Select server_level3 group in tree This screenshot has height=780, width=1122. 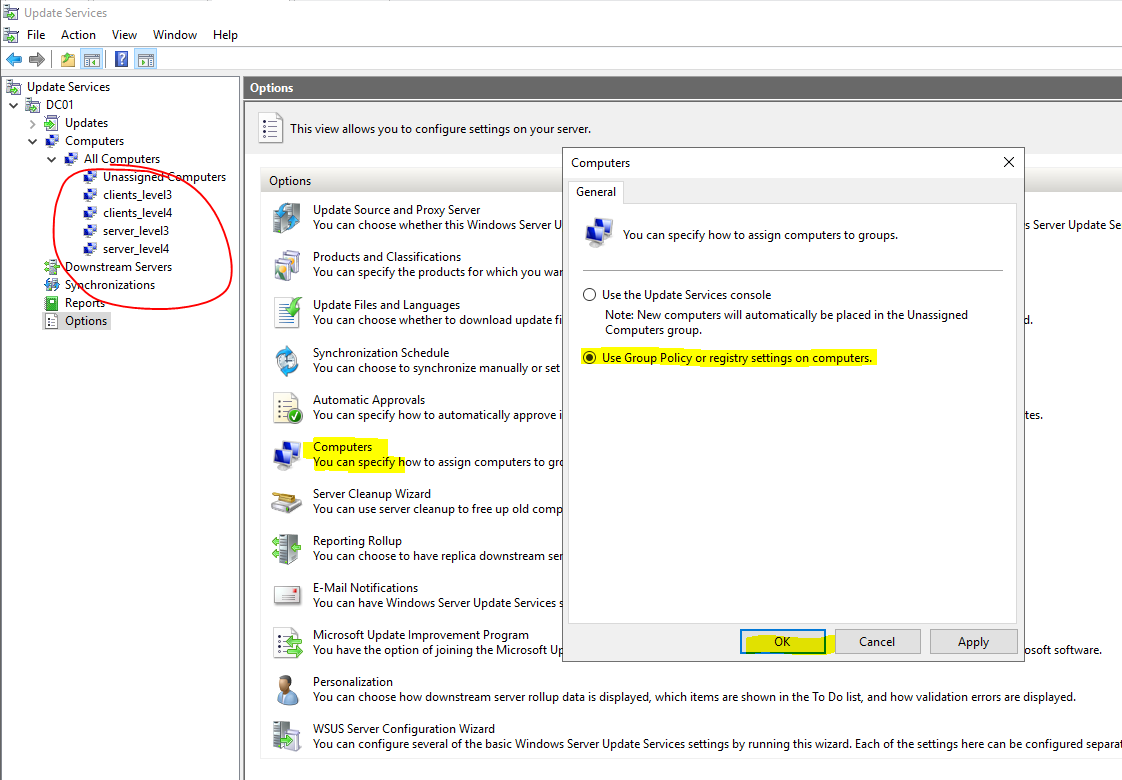pyautogui.click(x=136, y=230)
